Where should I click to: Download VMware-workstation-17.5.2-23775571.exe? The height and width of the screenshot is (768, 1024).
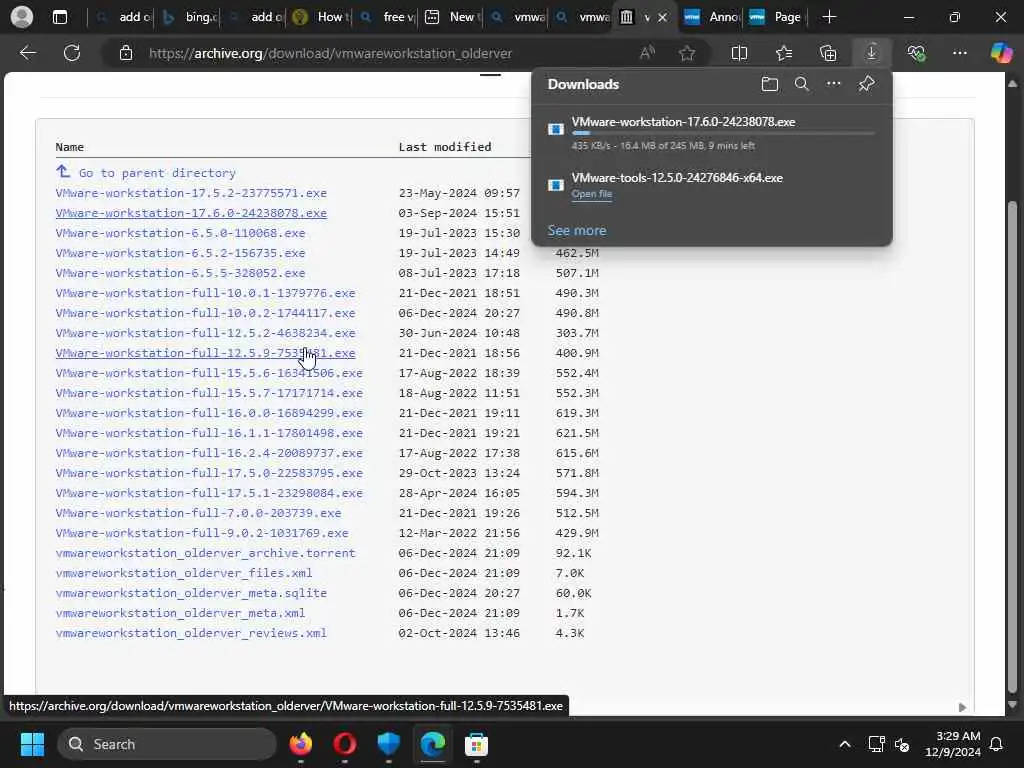coord(191,193)
